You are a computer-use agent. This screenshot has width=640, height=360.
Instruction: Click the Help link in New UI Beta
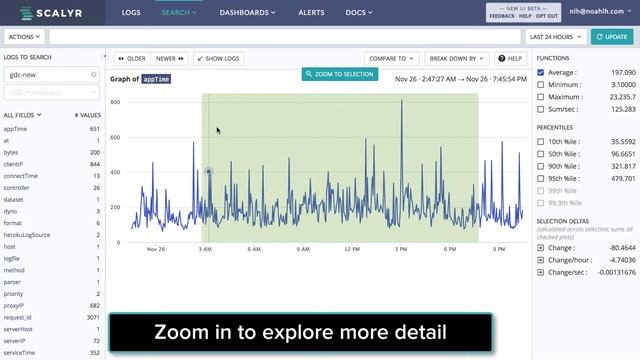pyautogui.click(x=525, y=16)
